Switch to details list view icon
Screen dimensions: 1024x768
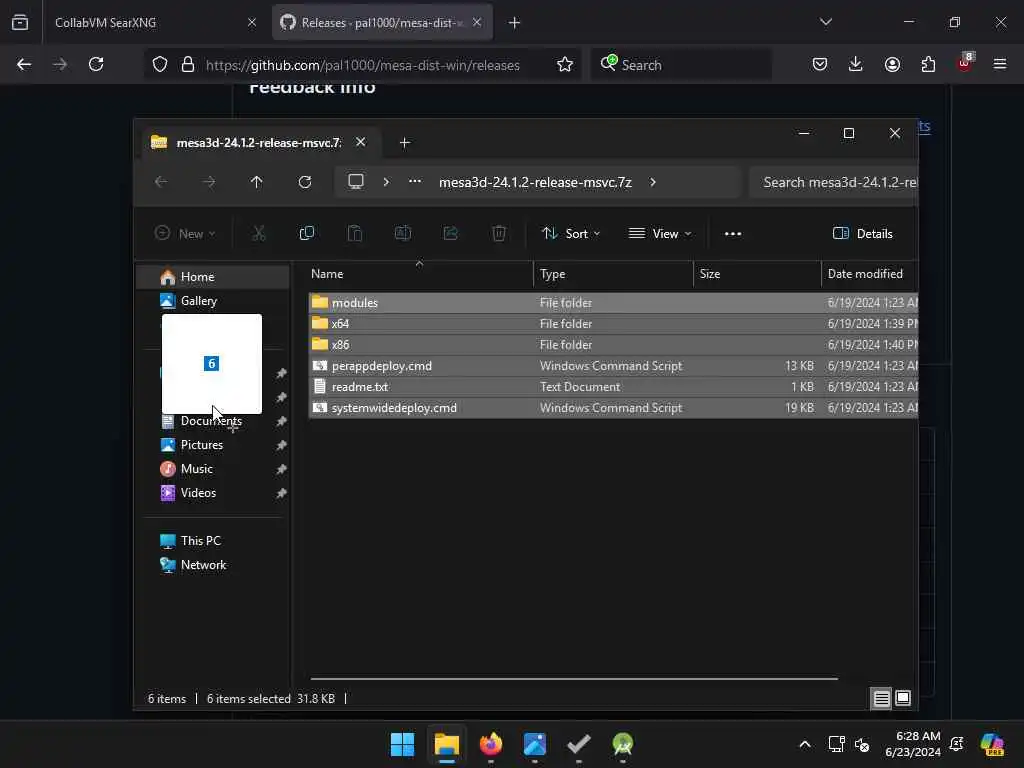881,699
